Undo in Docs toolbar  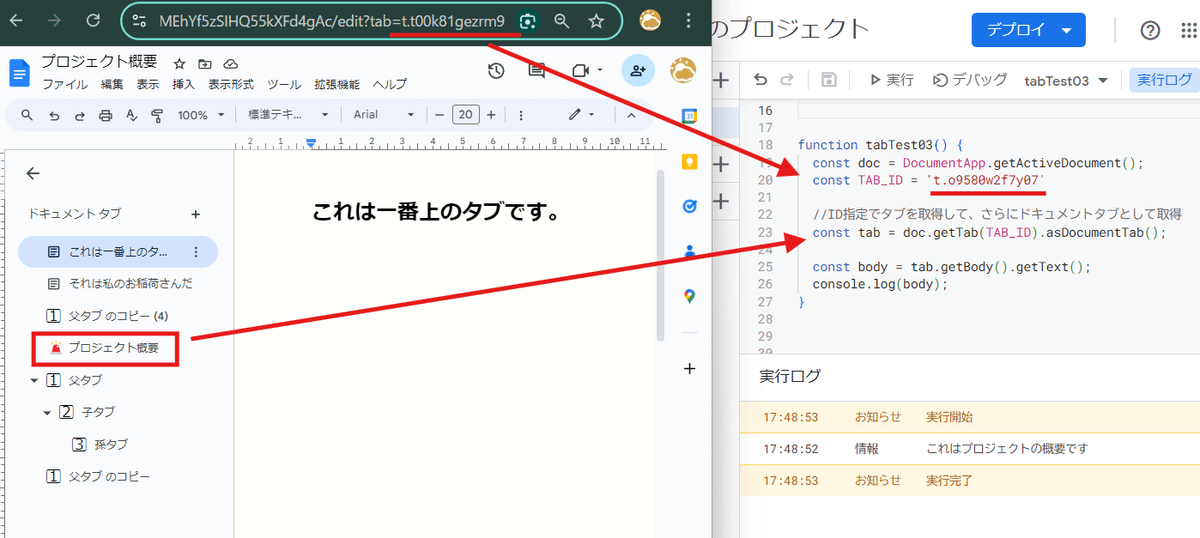[x=54, y=115]
